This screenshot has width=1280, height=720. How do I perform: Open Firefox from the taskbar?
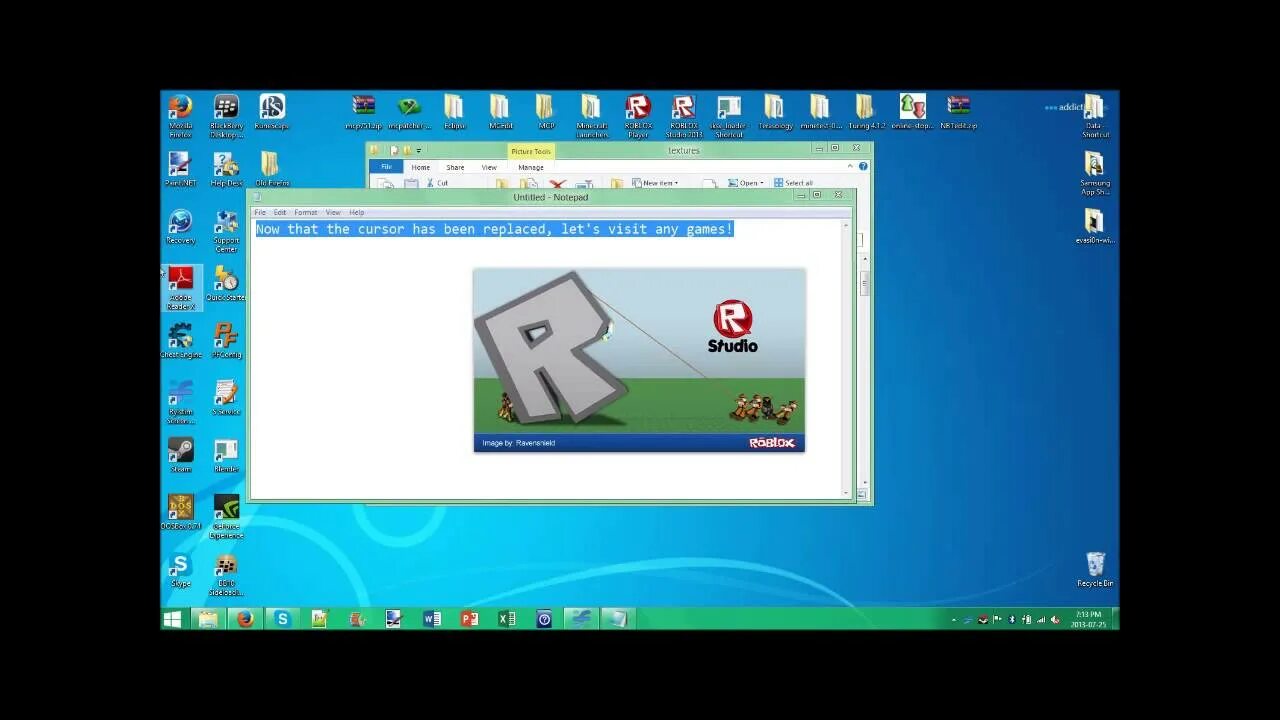(245, 619)
